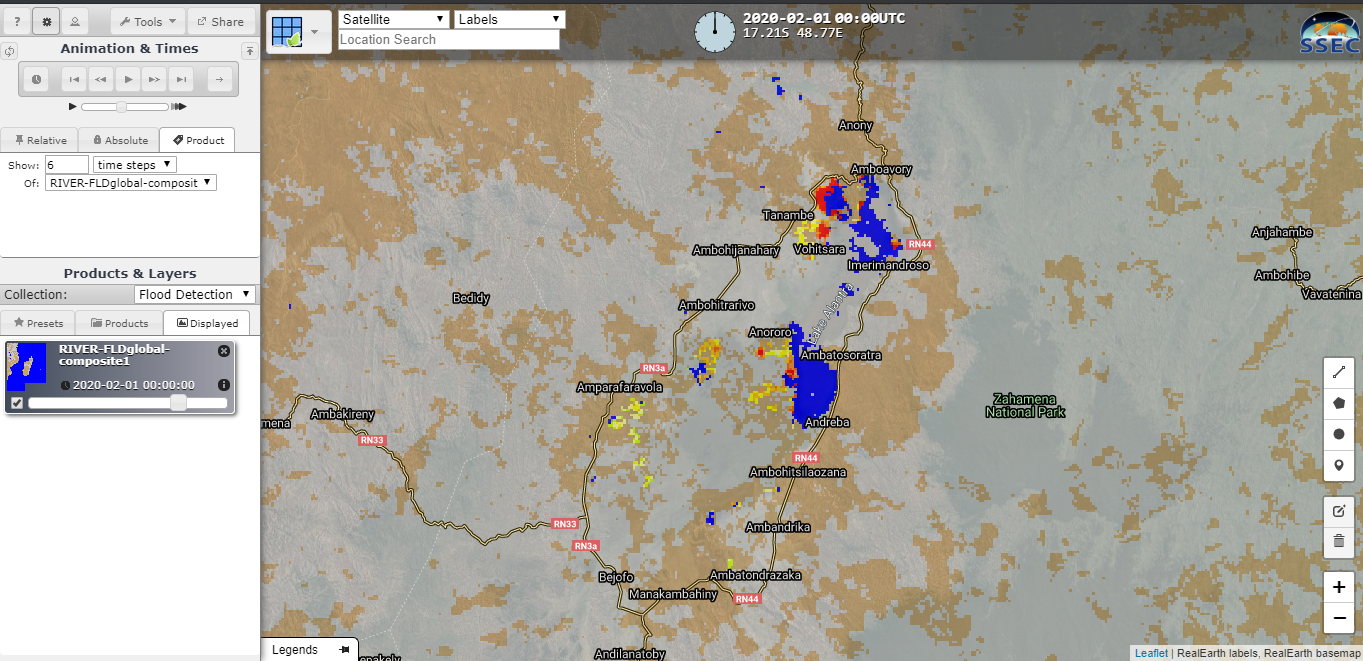Click the delete shapes trash icon
The image size is (1363, 661).
click(x=1339, y=541)
